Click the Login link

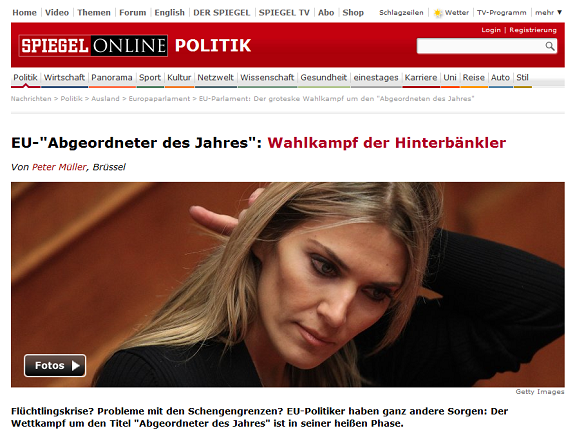click(491, 30)
